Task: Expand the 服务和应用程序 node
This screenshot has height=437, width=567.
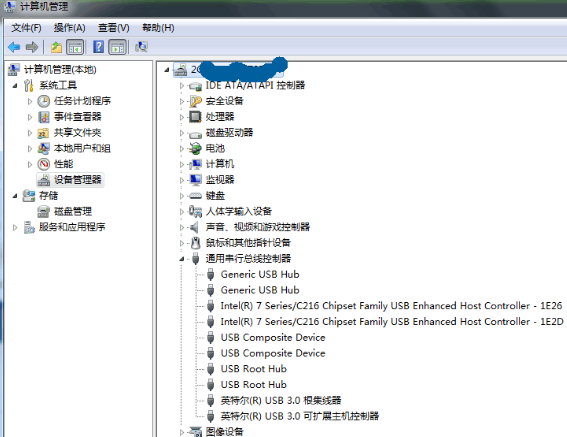Action: tap(15, 228)
